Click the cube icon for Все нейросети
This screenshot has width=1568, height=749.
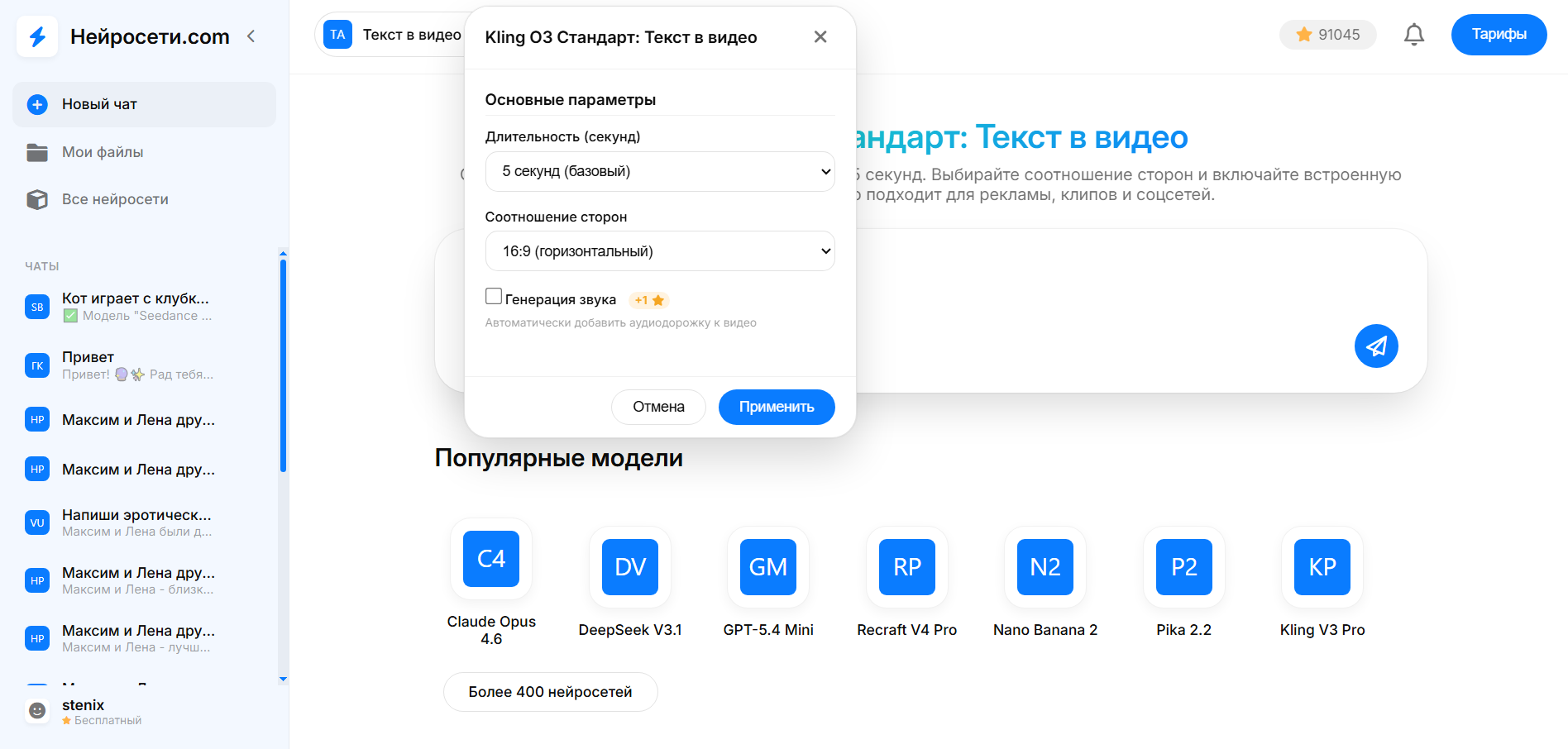click(37, 199)
